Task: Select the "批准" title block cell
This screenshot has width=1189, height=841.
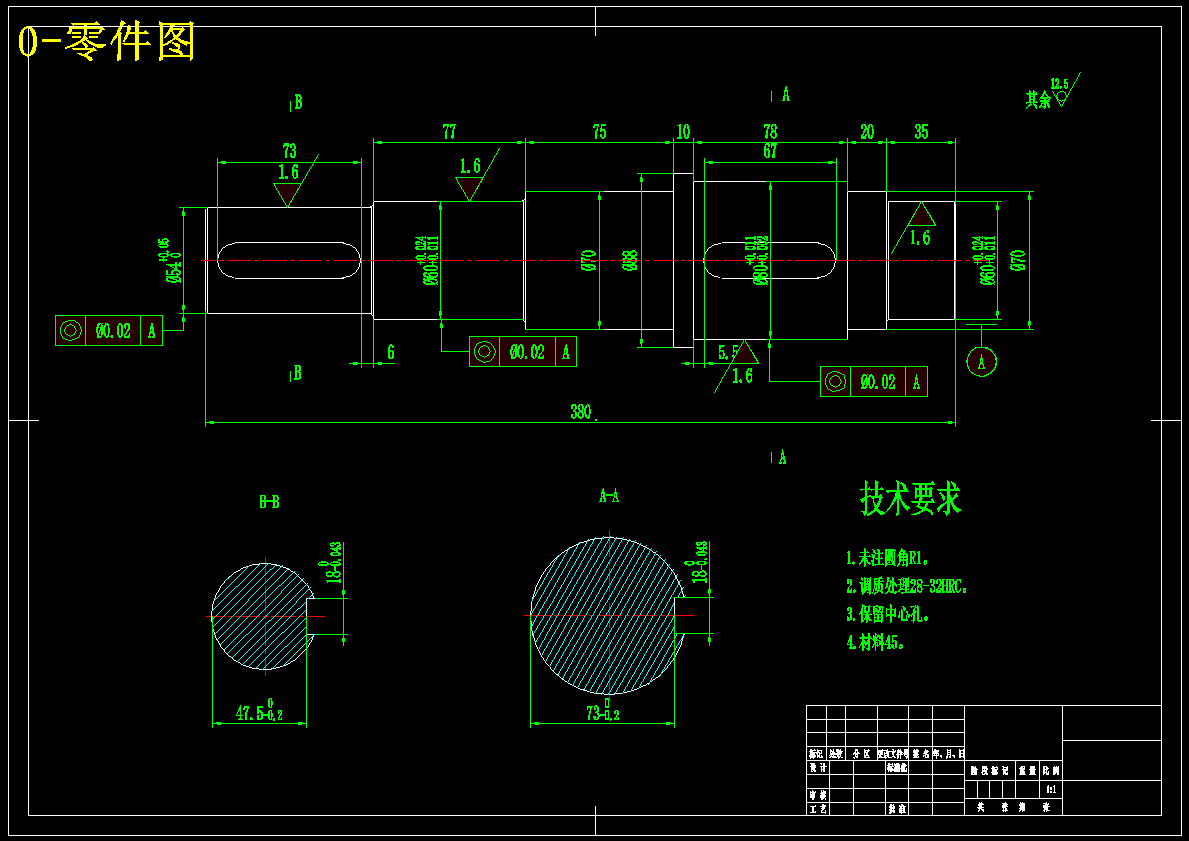Action: [x=897, y=809]
